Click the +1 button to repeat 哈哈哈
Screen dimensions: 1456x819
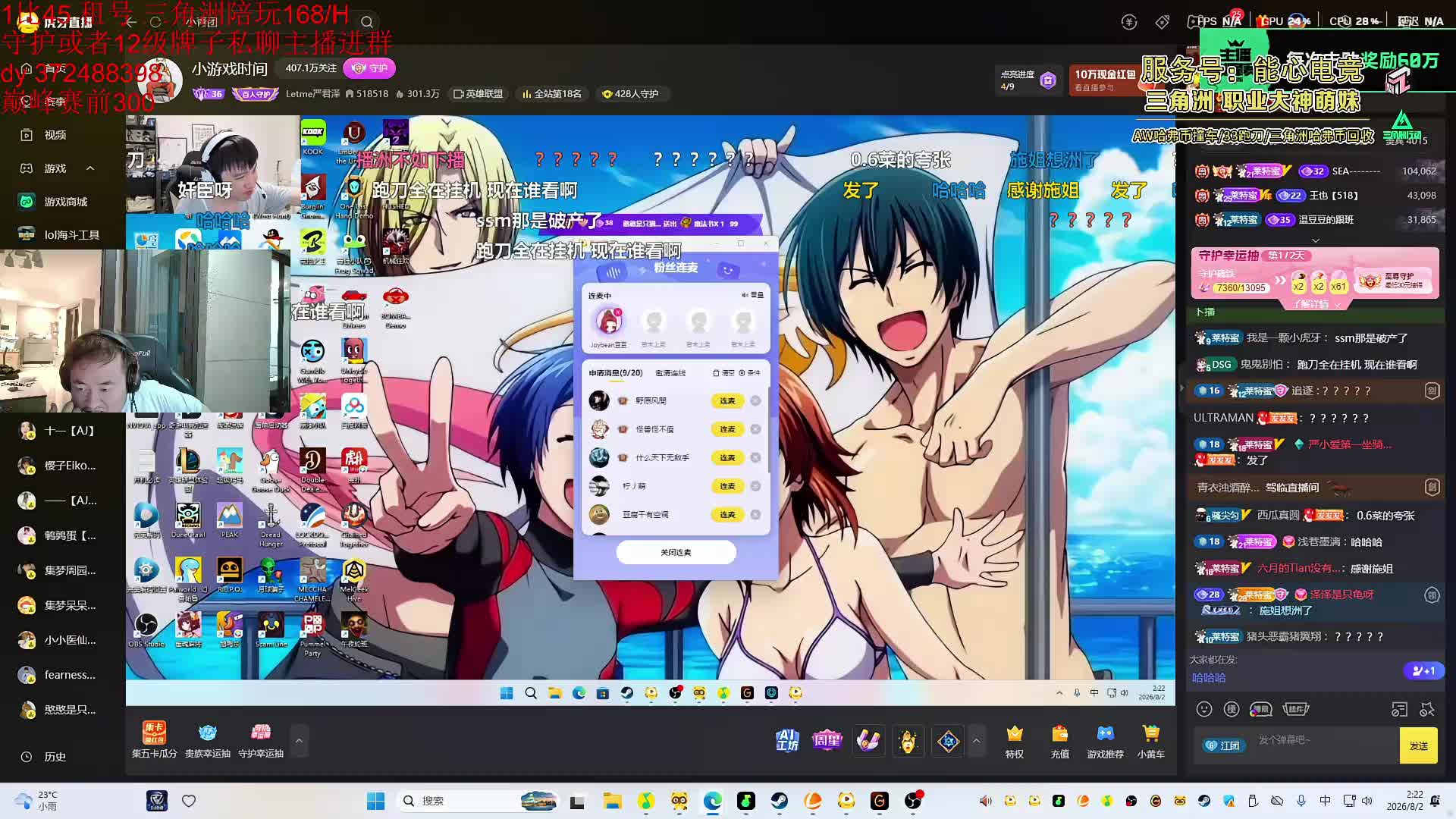point(1424,670)
